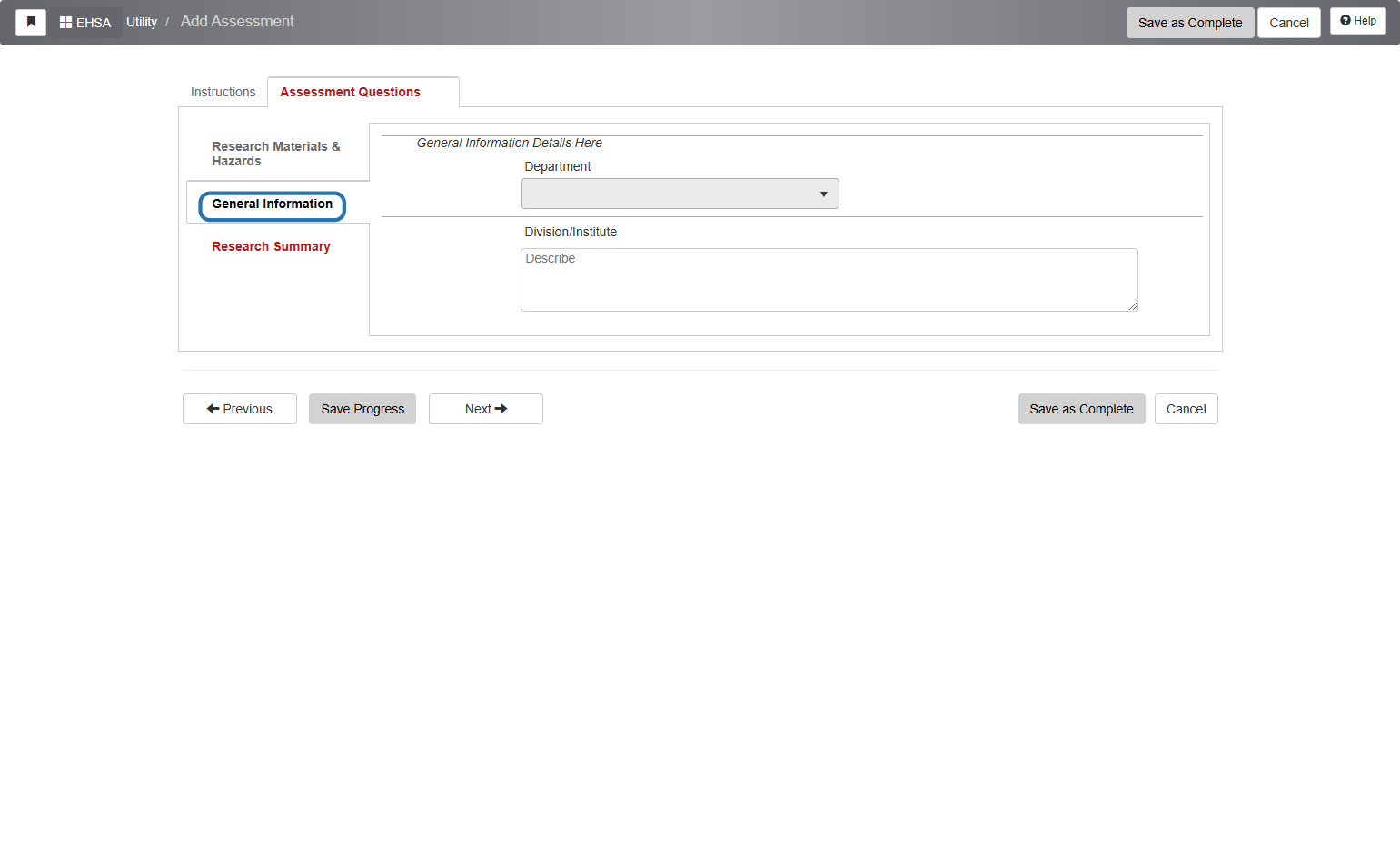Viewport: 1400px width, 866px height.
Task: Click the Add Assessment breadcrumb text
Action: [x=237, y=21]
